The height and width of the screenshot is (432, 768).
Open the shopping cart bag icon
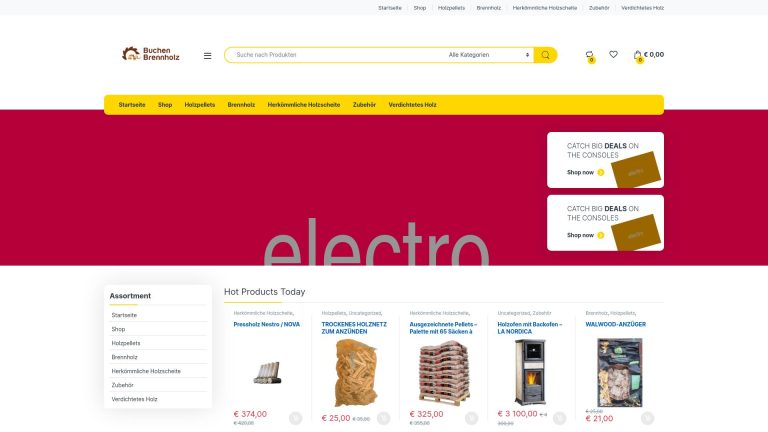click(x=638, y=55)
